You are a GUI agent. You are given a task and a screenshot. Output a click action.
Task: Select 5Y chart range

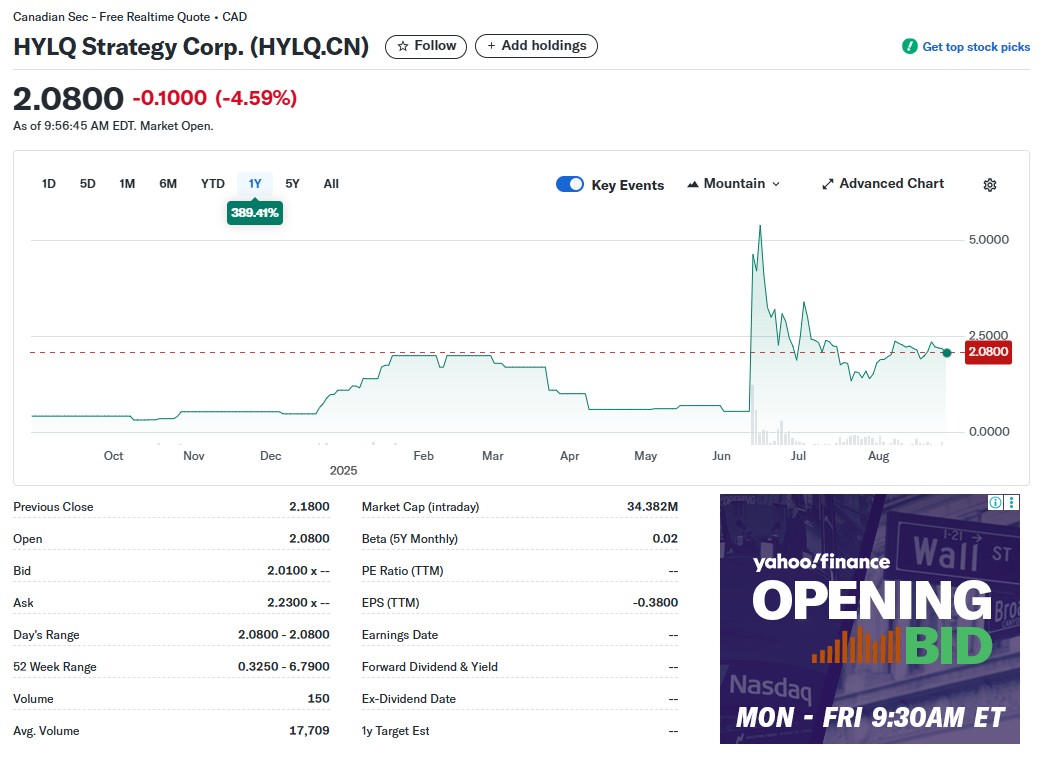click(x=292, y=184)
